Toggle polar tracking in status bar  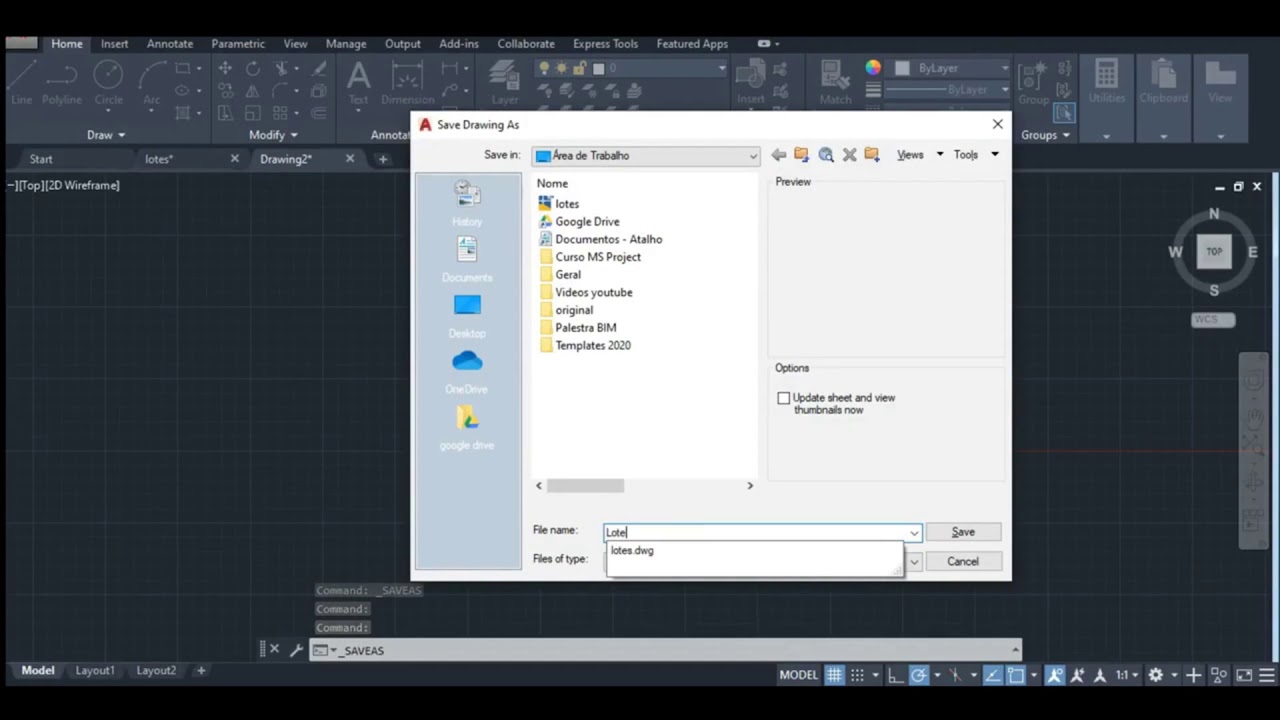click(918, 675)
